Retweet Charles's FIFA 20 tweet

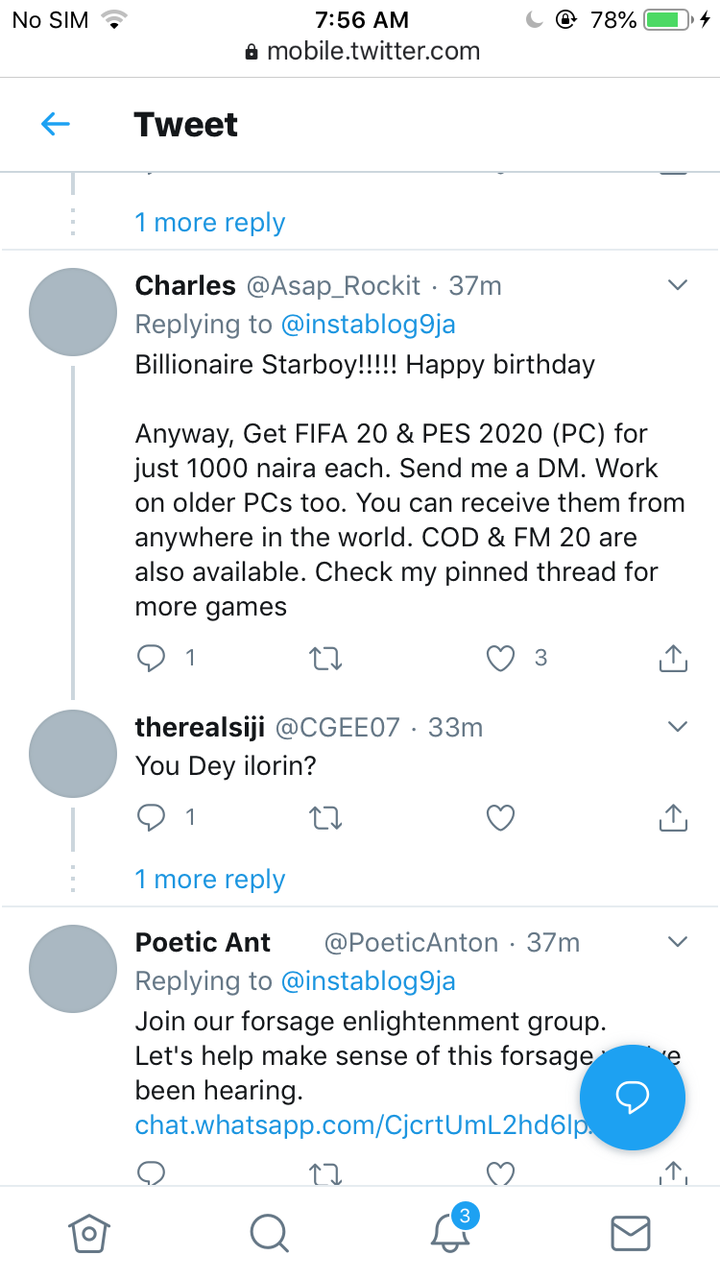point(326,658)
